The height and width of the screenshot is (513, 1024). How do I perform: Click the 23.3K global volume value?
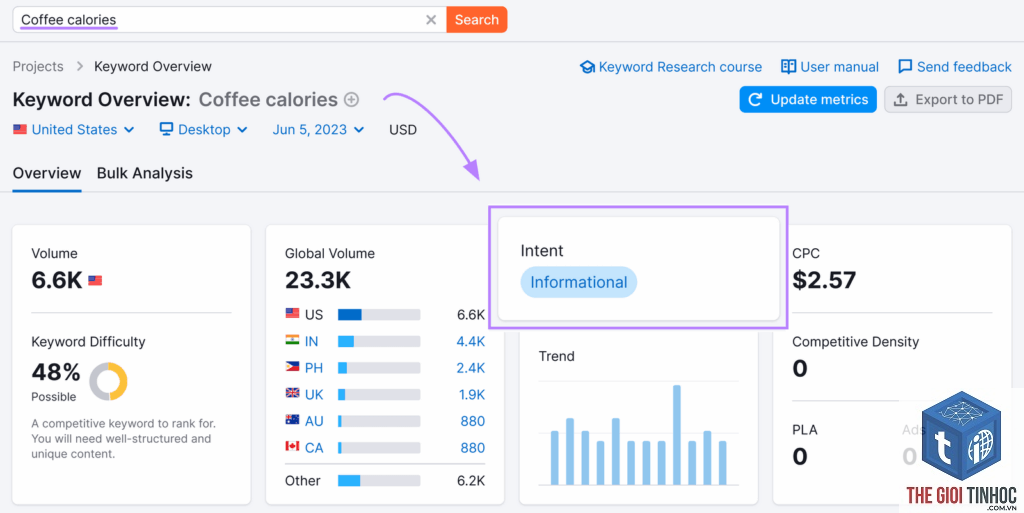[318, 280]
